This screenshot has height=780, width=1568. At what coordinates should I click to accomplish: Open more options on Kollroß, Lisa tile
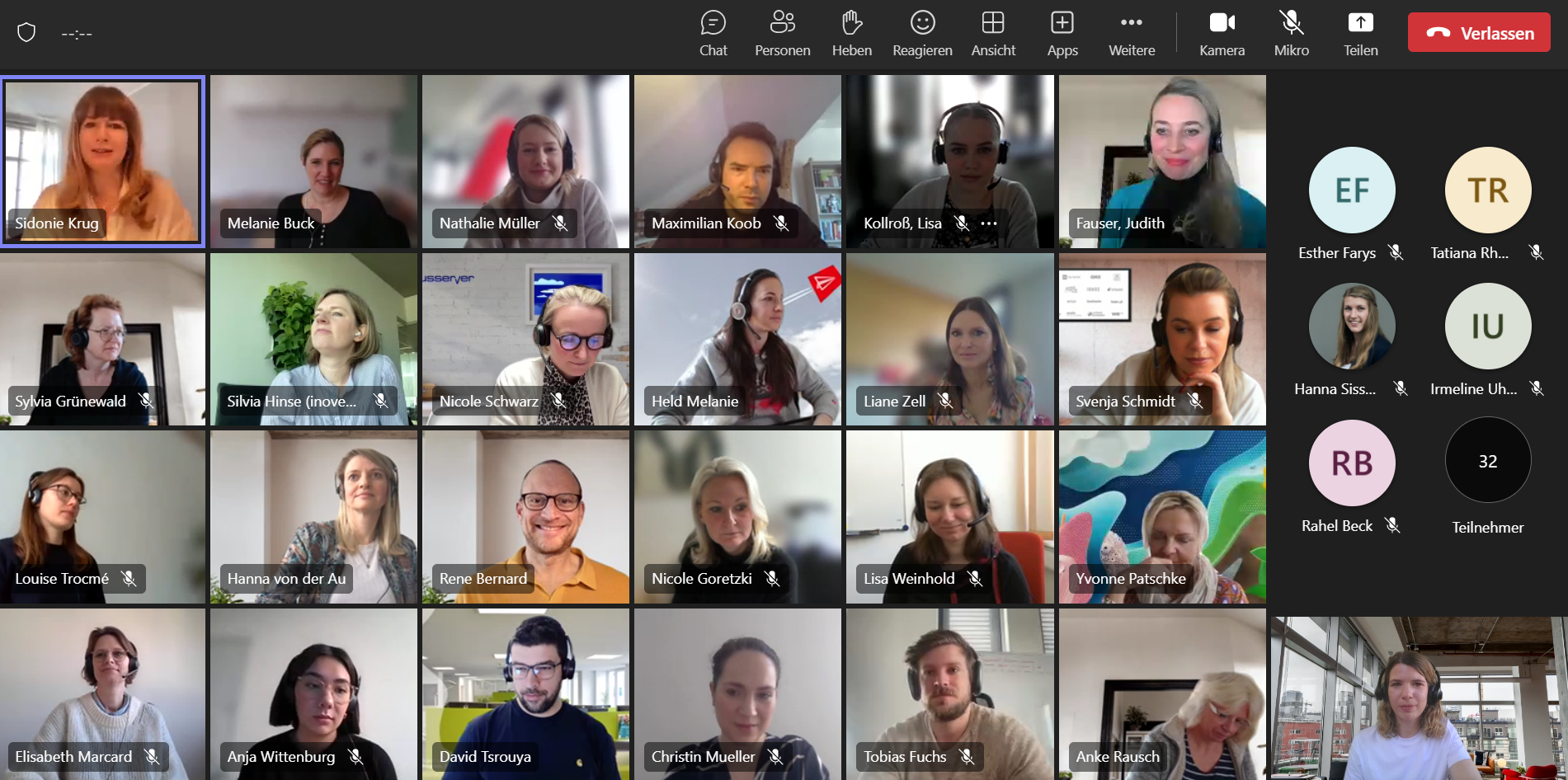pyautogui.click(x=989, y=223)
